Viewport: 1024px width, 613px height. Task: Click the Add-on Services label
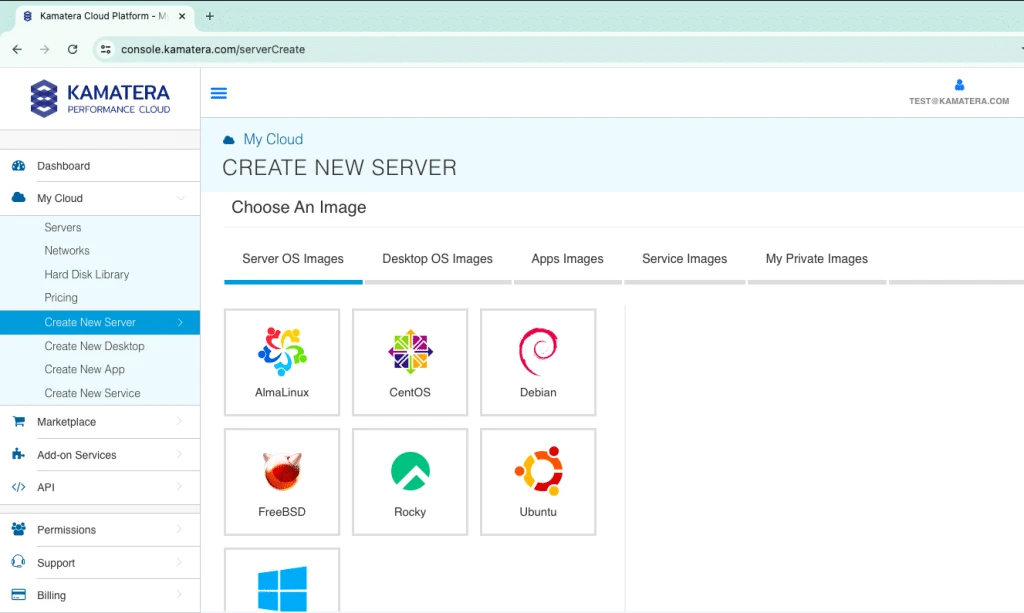(76, 455)
